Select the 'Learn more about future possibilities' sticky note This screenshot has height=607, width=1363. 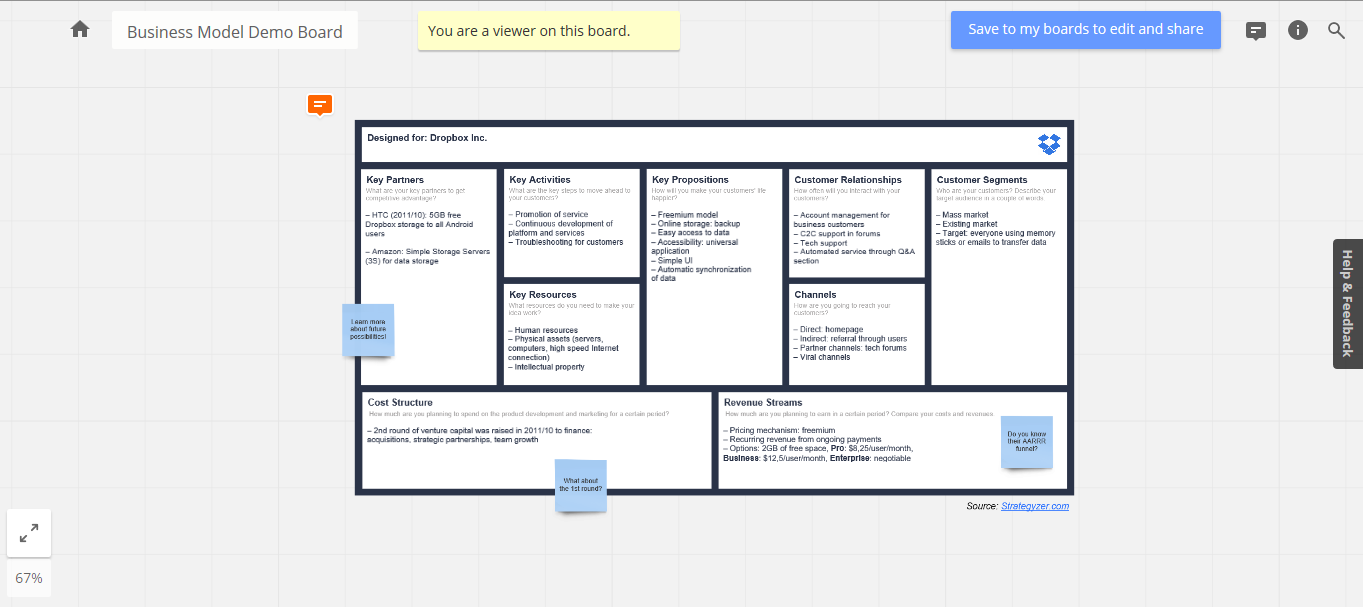click(368, 331)
